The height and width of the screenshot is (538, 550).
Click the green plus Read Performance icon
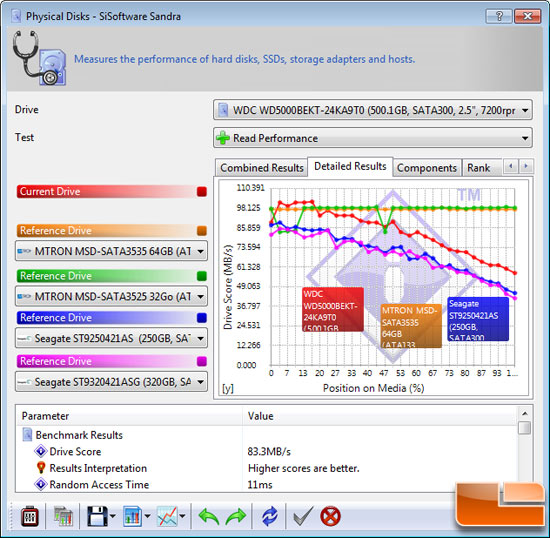click(x=223, y=138)
